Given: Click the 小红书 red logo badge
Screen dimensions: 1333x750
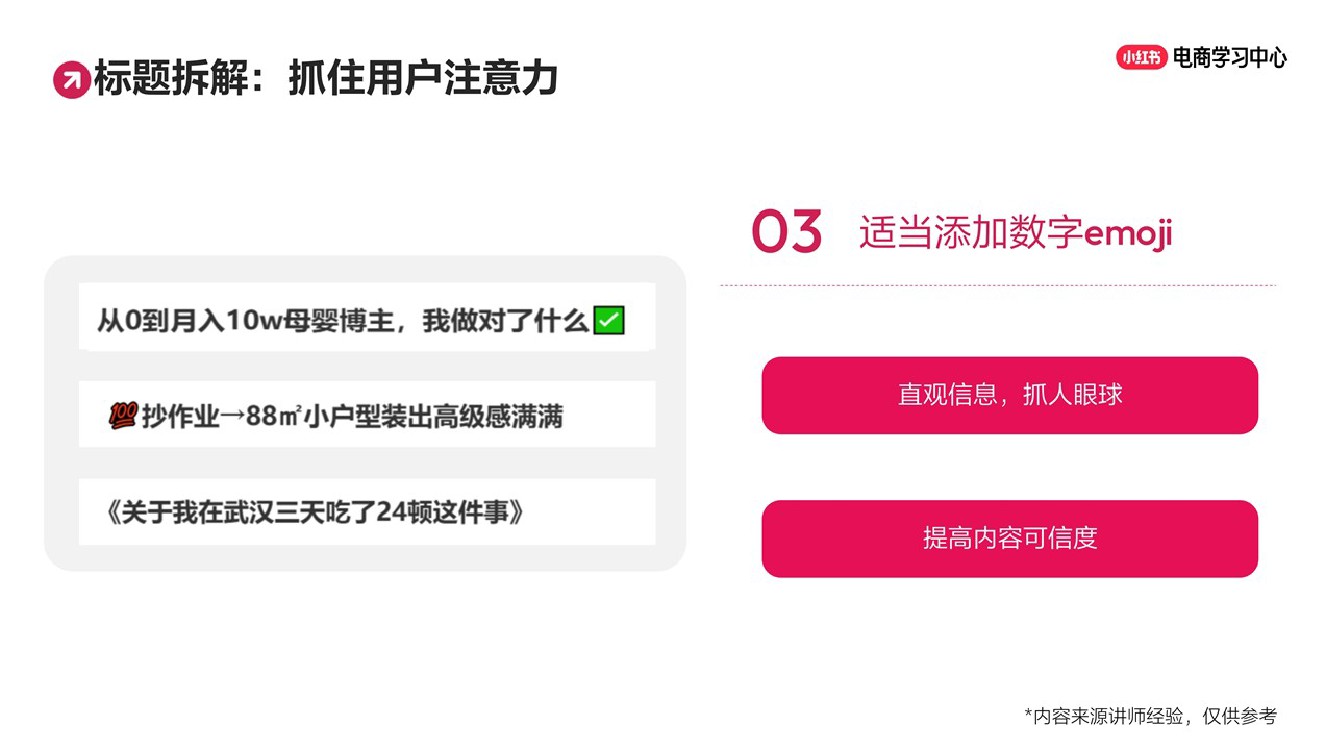Looking at the screenshot, I should coord(1141,58).
